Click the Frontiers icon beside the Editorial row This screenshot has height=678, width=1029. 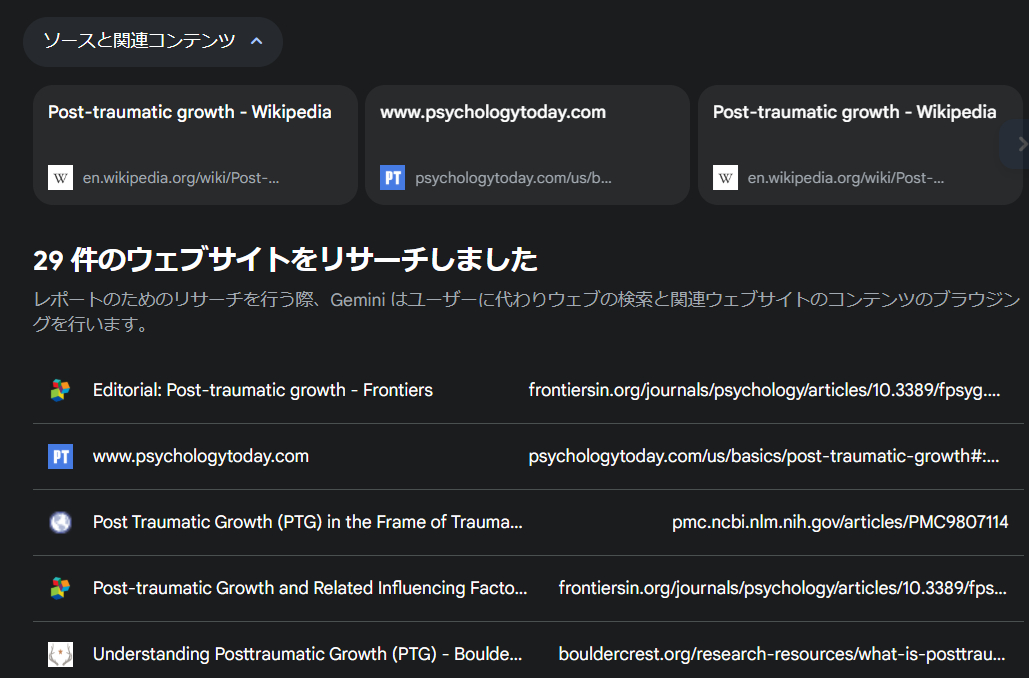point(60,390)
